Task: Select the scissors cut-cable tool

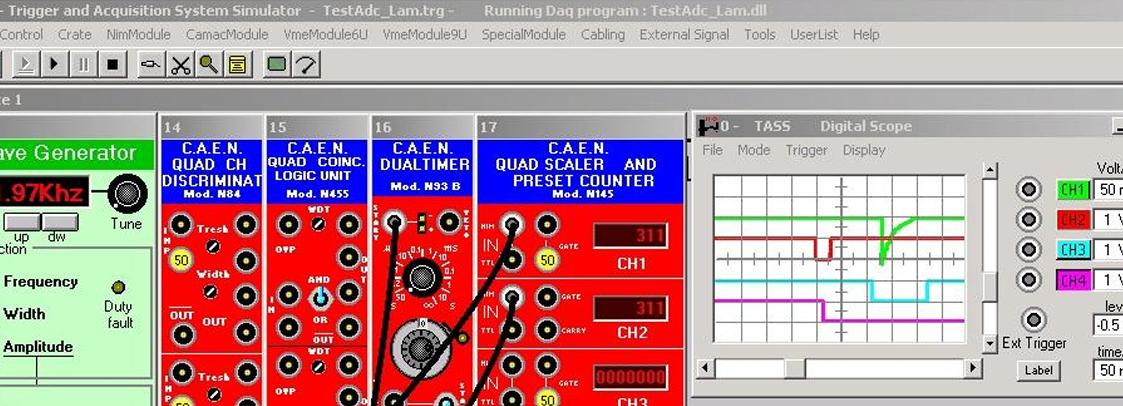Action: pos(180,64)
